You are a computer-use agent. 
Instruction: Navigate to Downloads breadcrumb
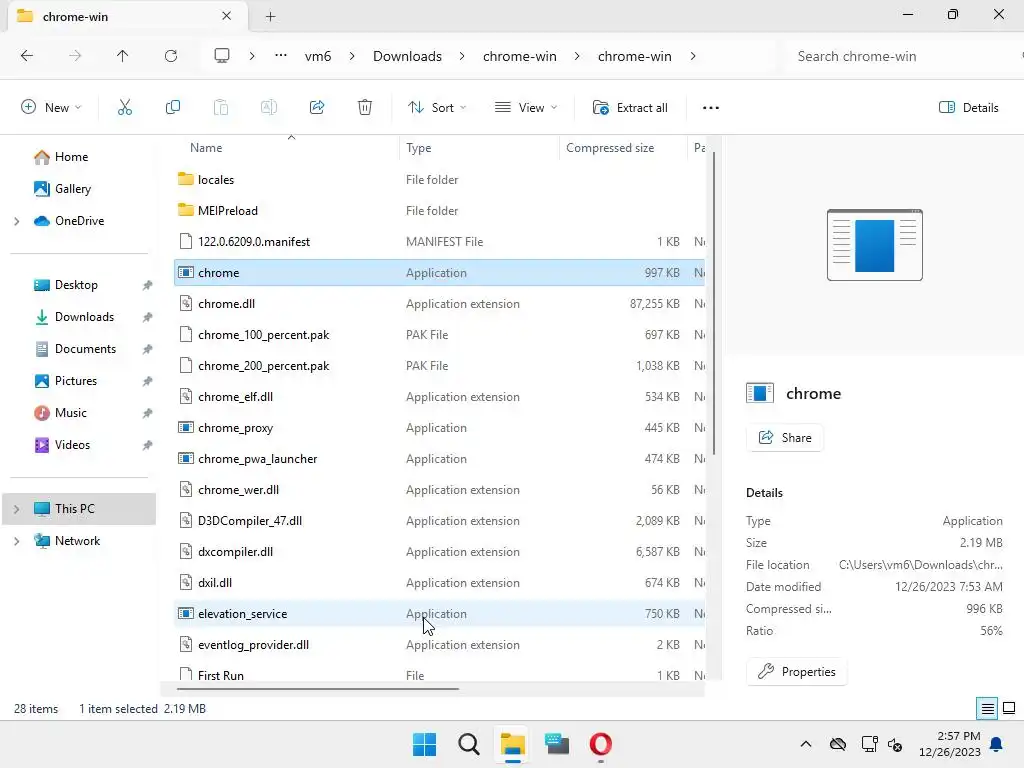pos(408,56)
